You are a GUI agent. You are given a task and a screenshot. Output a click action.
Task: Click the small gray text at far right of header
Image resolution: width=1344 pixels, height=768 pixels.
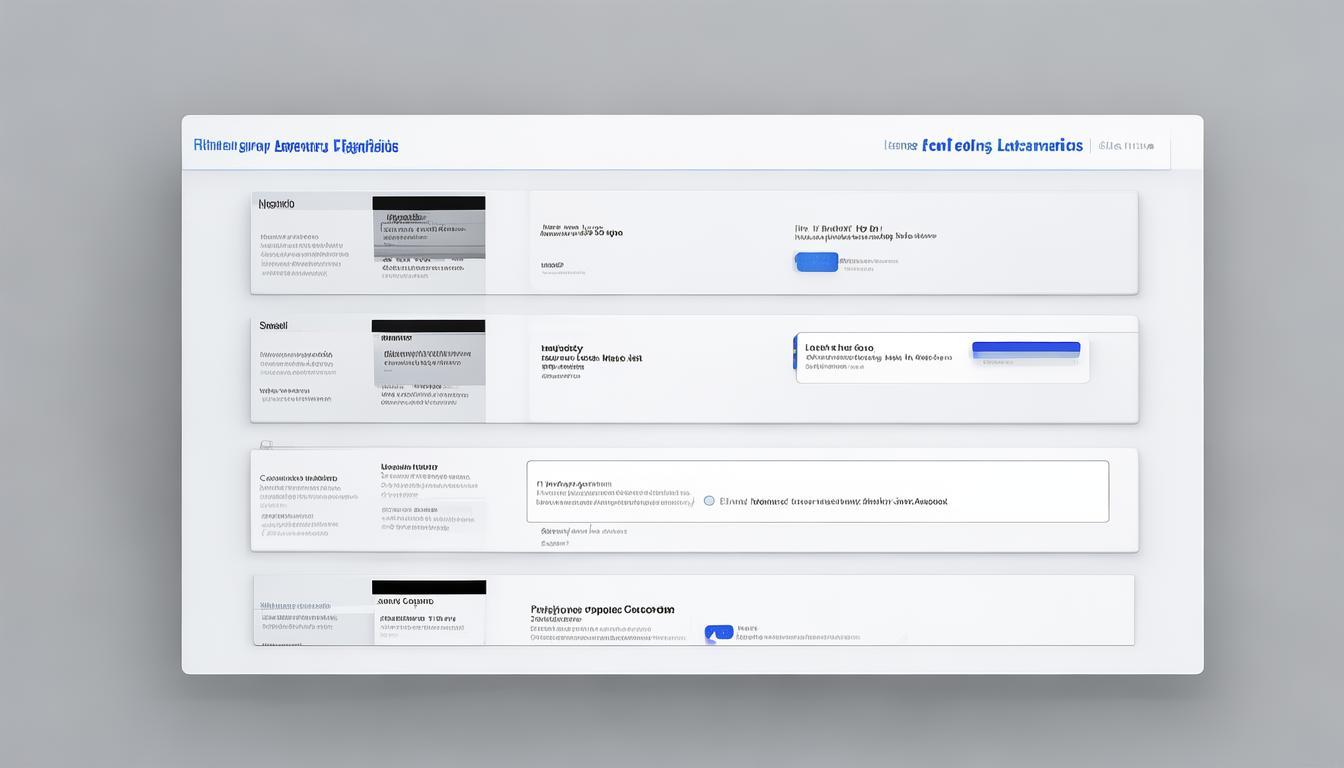[1126, 146]
